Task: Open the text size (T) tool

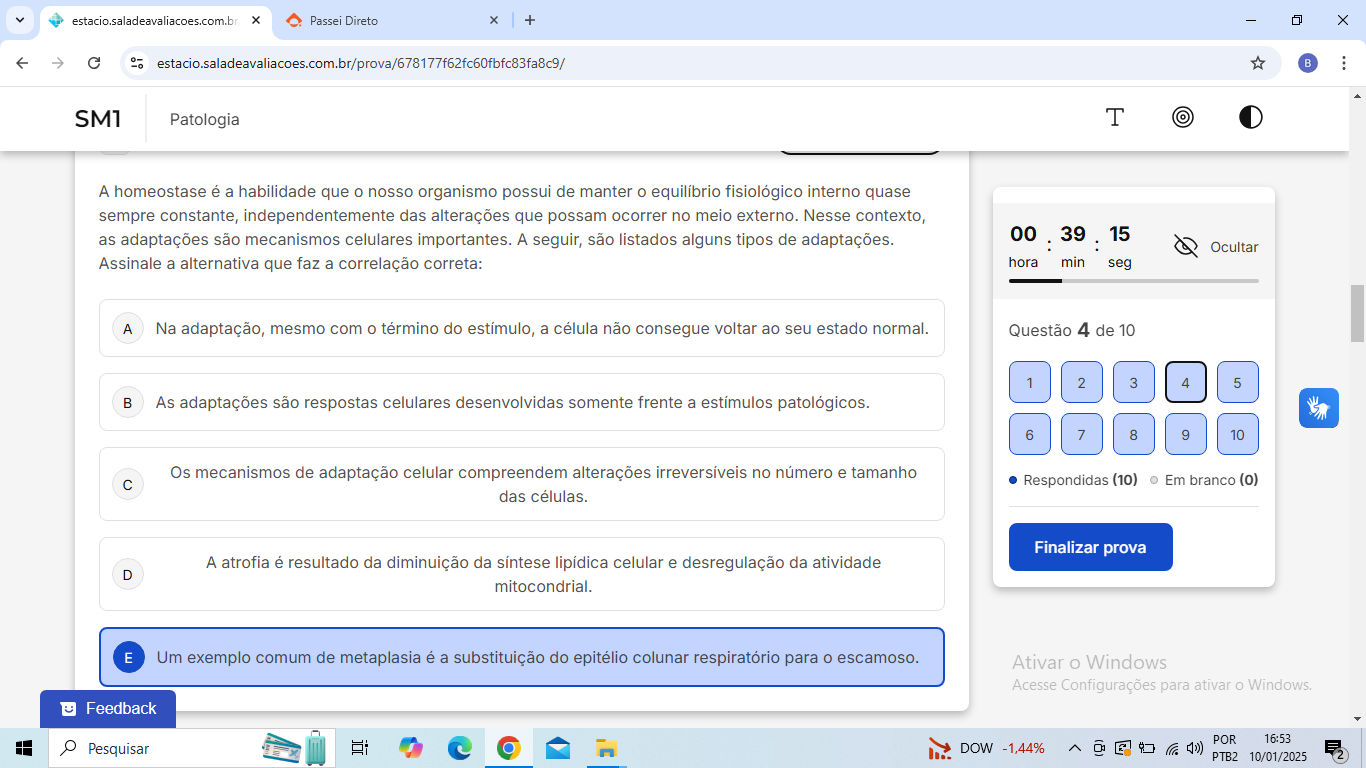Action: tap(1115, 117)
